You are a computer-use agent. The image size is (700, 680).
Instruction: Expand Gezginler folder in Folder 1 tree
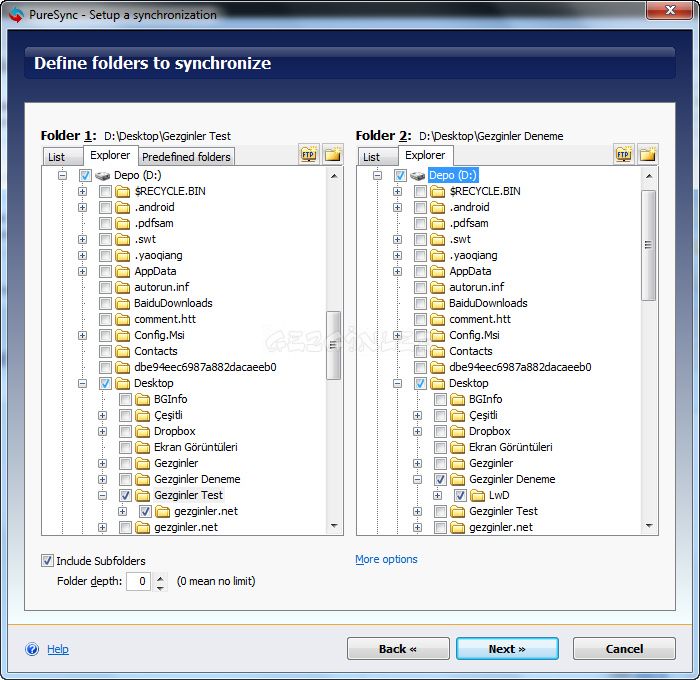pos(103,463)
